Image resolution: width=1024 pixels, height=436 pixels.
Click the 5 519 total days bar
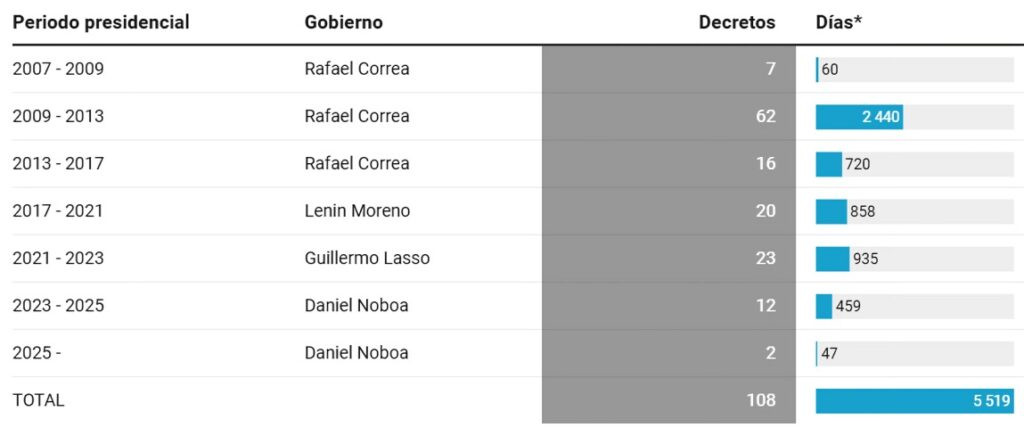click(x=914, y=401)
